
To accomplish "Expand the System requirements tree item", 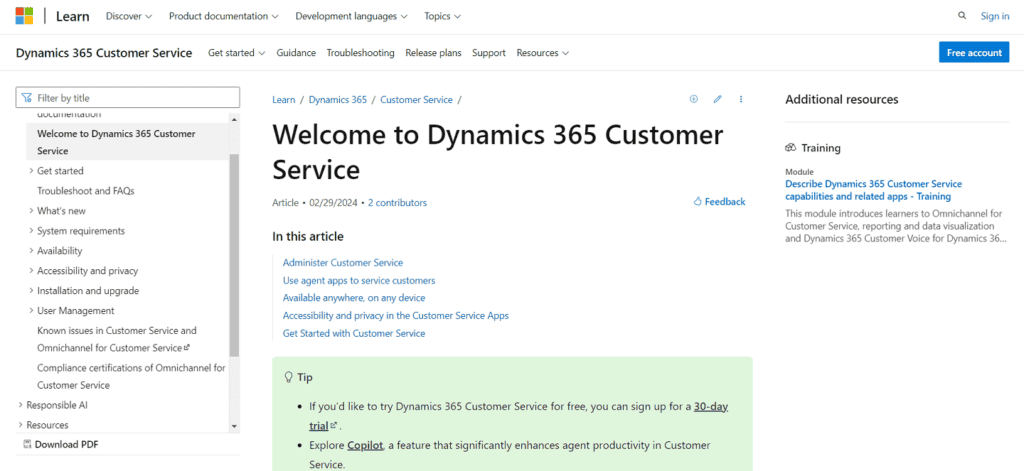I will (x=31, y=231).
